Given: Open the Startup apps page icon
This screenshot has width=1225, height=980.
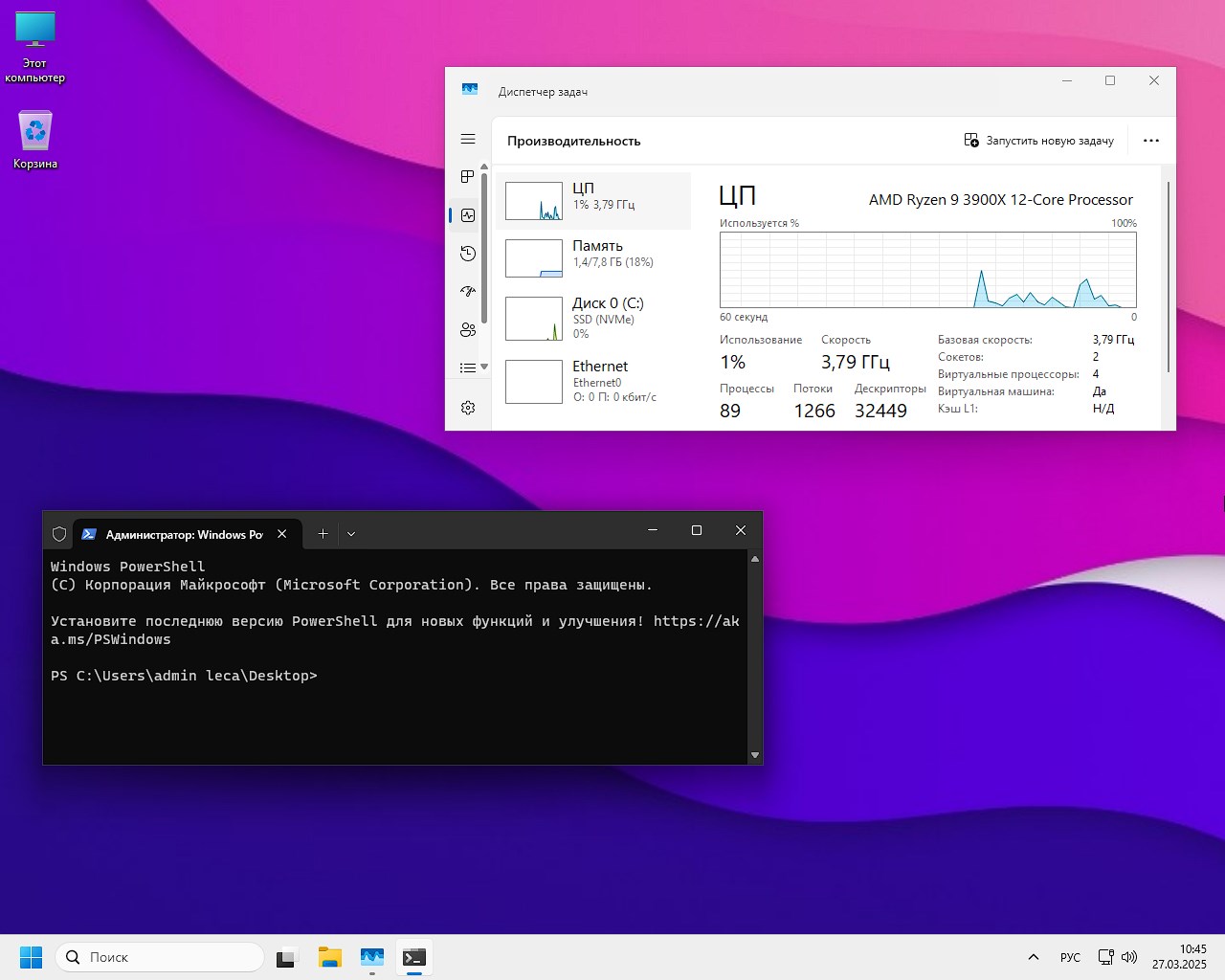Looking at the screenshot, I should (468, 292).
